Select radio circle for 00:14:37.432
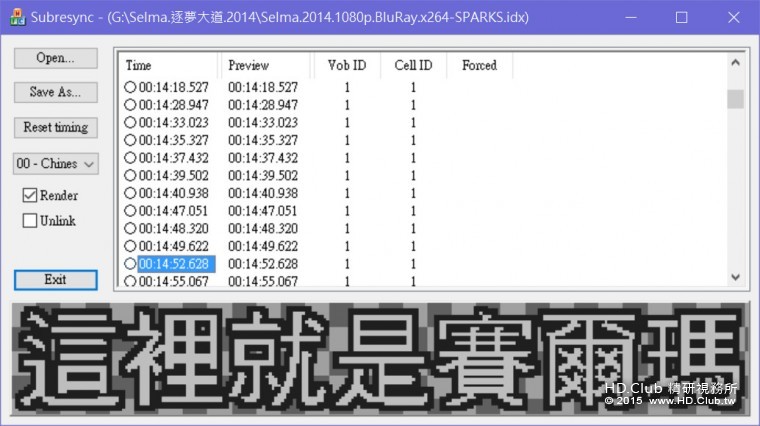Viewport: 760px width, 426px height. point(130,158)
